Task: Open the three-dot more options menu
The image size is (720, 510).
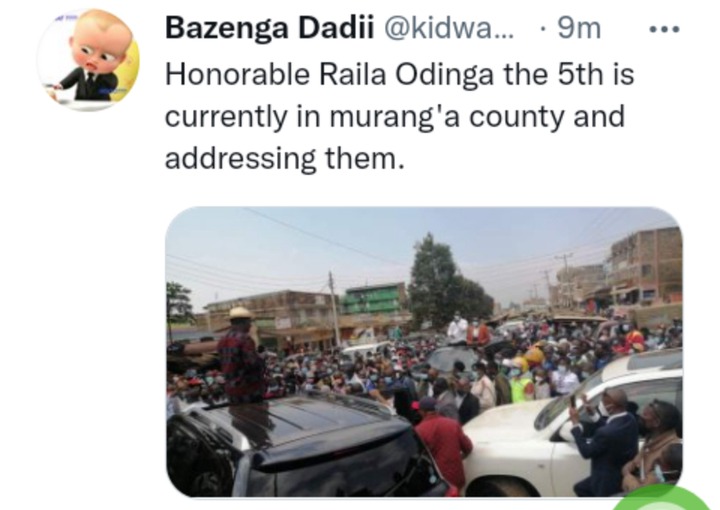Action: point(664,29)
